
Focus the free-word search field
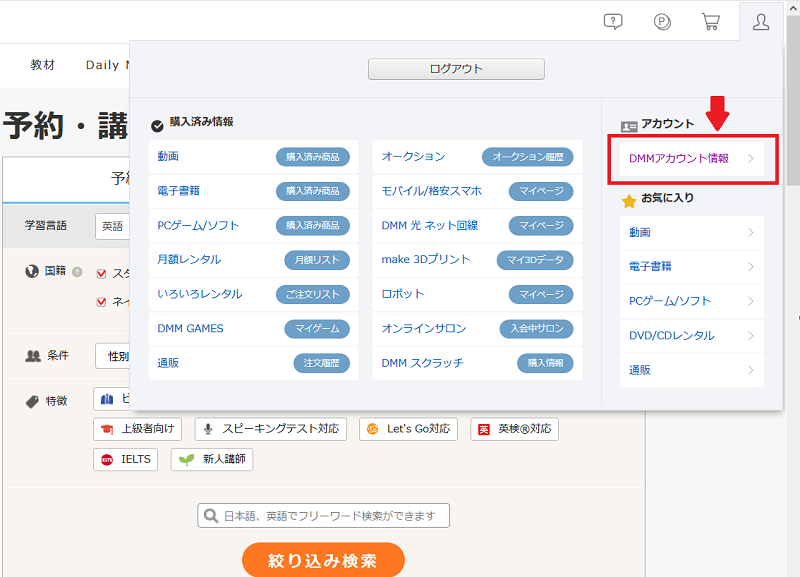(x=323, y=515)
